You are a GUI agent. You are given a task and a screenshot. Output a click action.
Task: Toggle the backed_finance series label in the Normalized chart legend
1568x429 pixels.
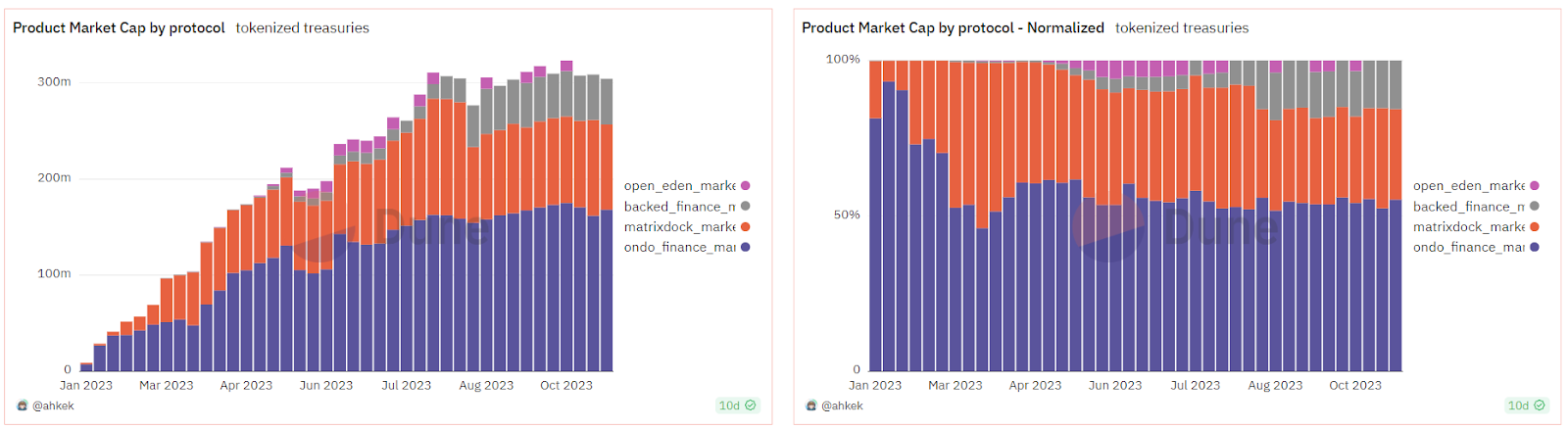point(1468,207)
